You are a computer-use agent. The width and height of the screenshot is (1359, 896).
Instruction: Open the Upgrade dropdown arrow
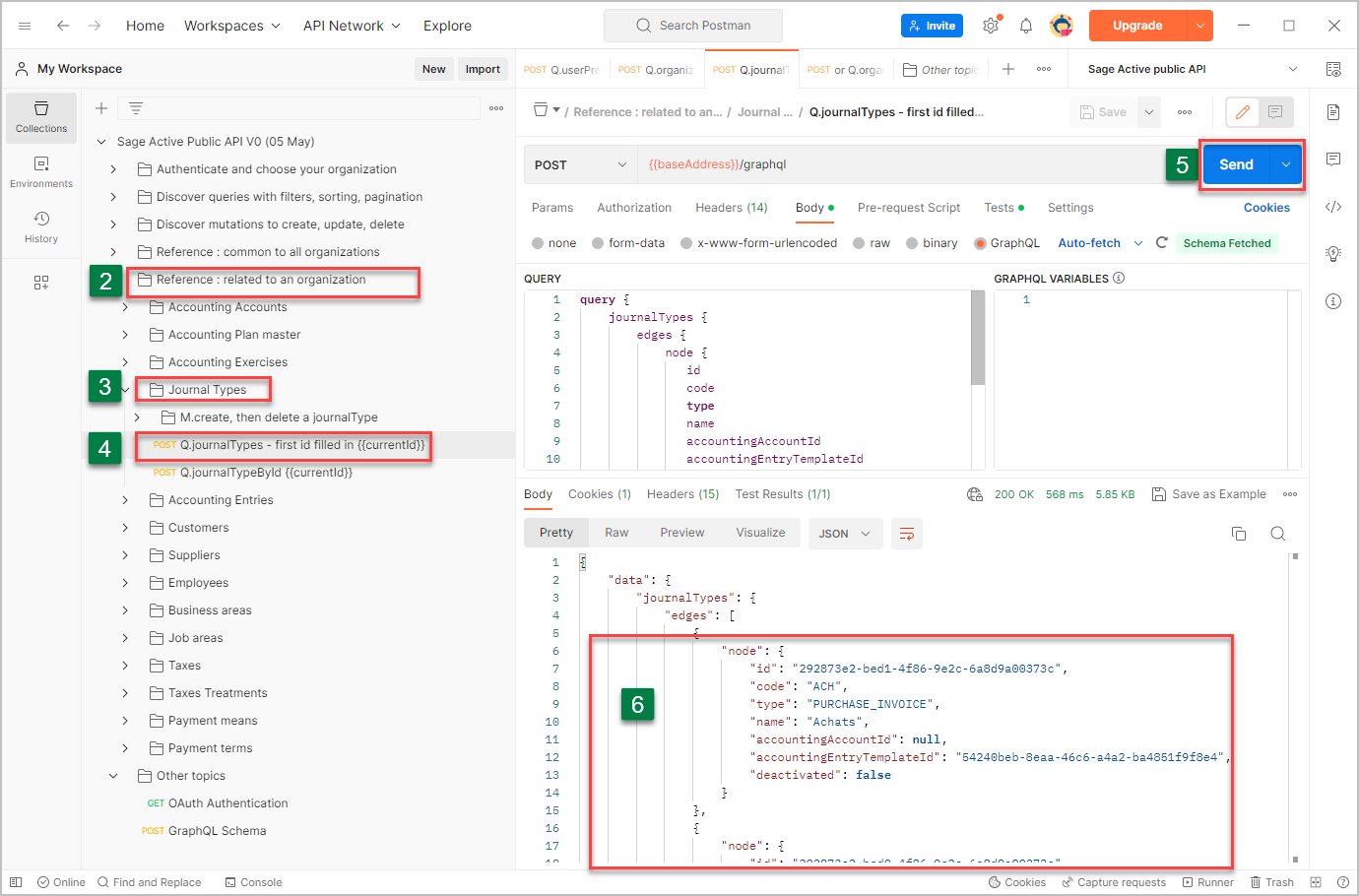1199,26
